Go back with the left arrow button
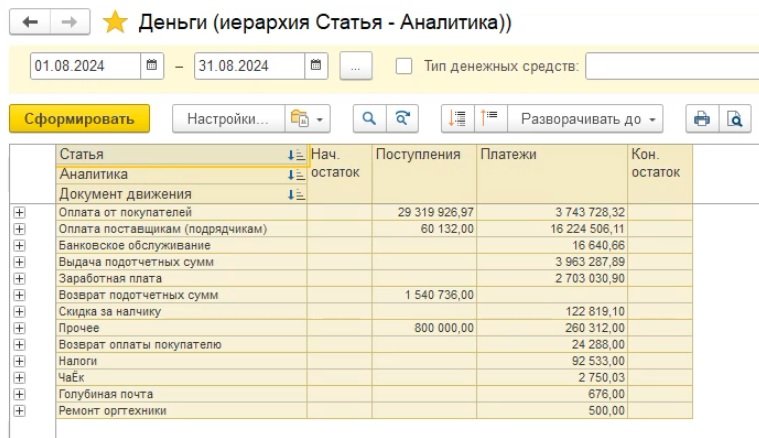The width and height of the screenshot is (759, 438). 30,22
